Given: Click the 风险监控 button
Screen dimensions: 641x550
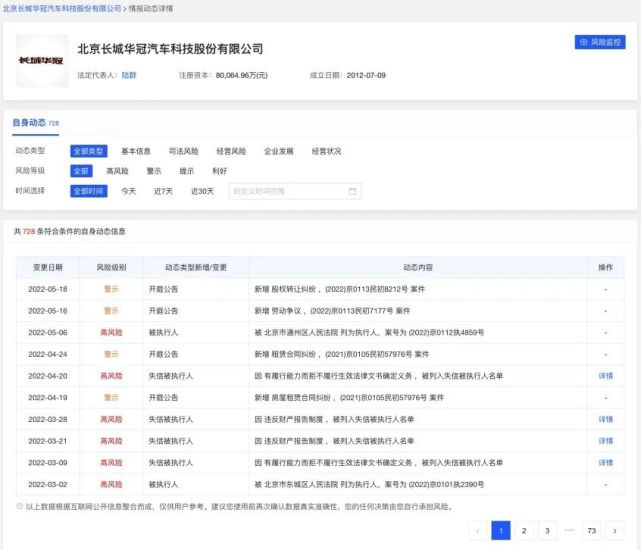Looking at the screenshot, I should coord(600,42).
